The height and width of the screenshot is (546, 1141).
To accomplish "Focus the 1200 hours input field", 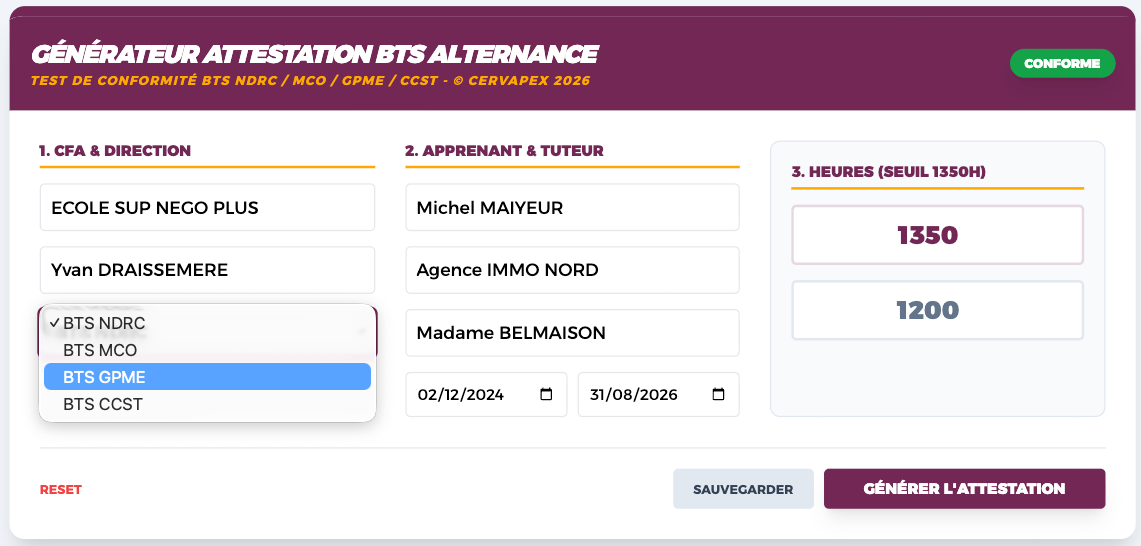I will click(937, 310).
